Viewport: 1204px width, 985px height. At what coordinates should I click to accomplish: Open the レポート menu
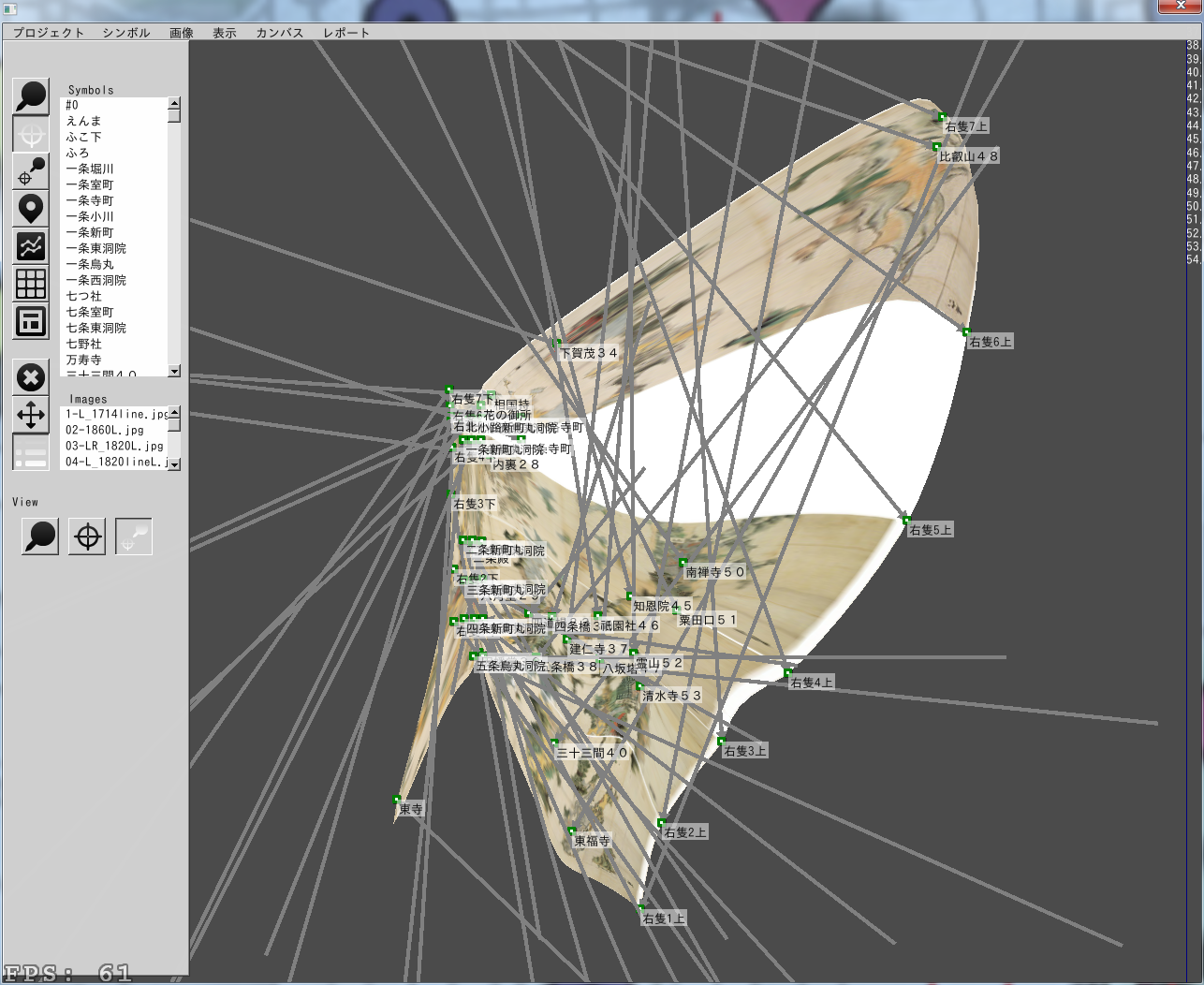tap(346, 33)
